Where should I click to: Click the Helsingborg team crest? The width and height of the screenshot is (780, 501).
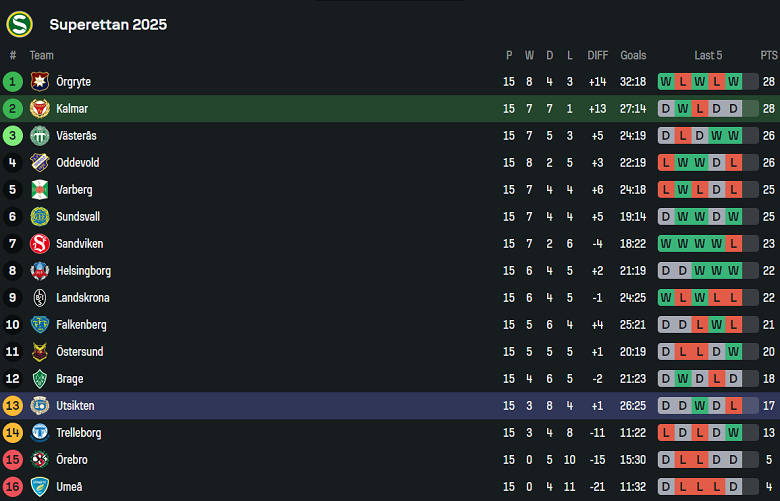pyautogui.click(x=40, y=271)
